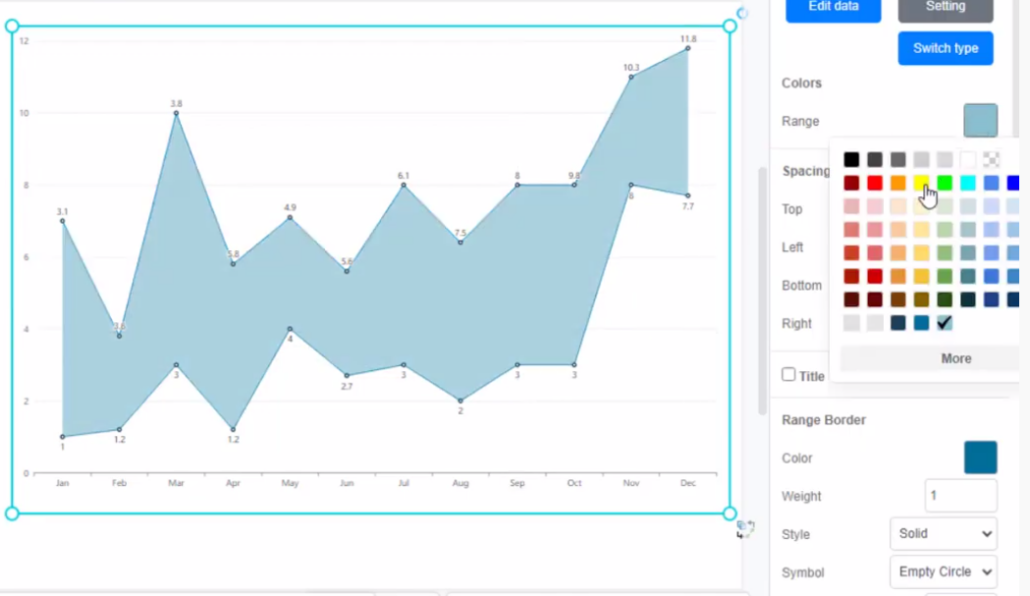This screenshot has height=596, width=1030.
Task: Pick the yellow color in the palette
Action: [x=921, y=183]
